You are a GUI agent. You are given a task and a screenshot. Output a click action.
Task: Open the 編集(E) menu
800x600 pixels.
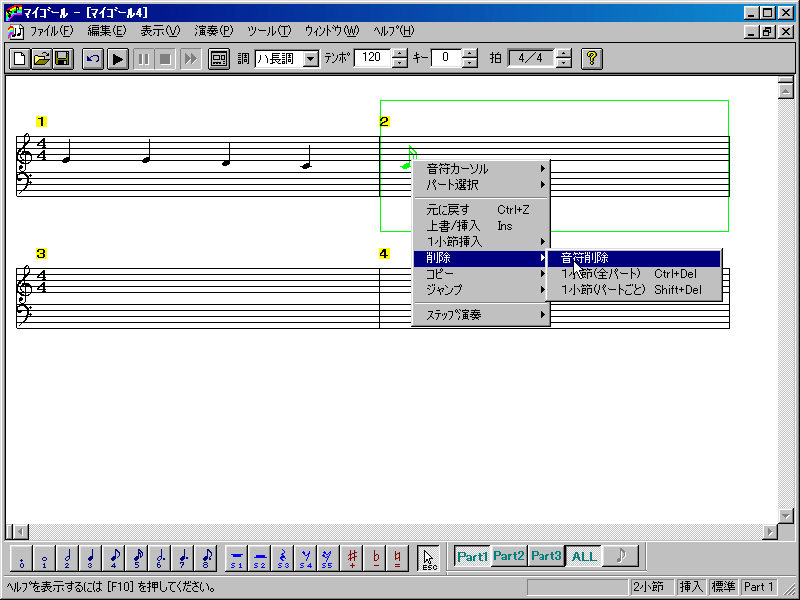click(x=107, y=31)
